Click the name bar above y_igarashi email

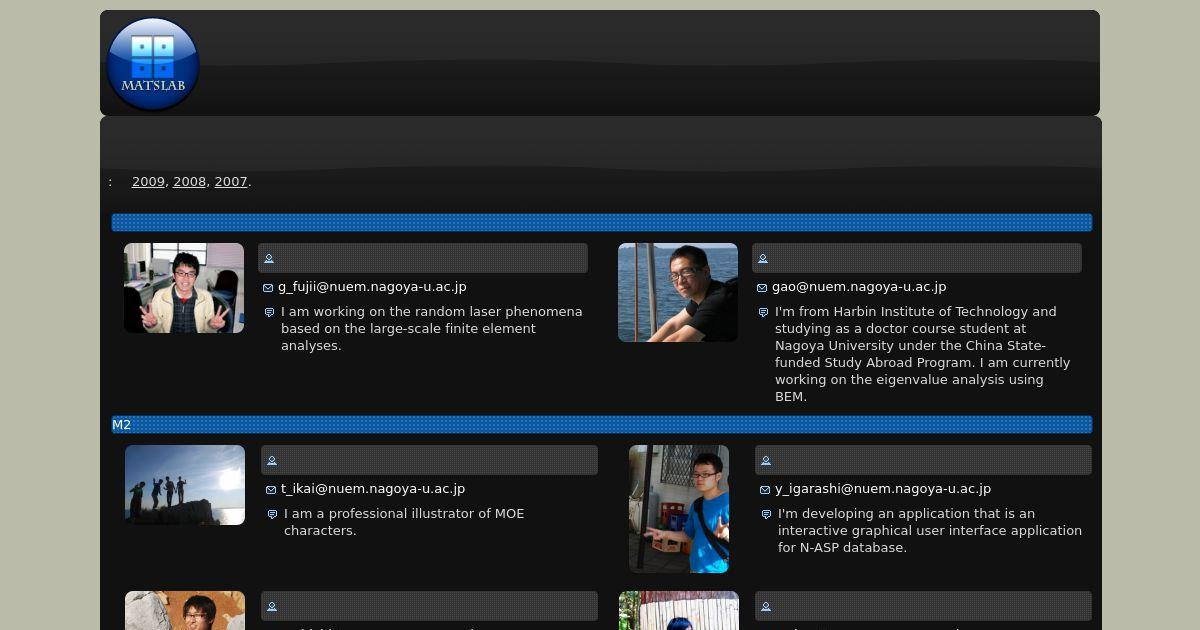(x=923, y=460)
